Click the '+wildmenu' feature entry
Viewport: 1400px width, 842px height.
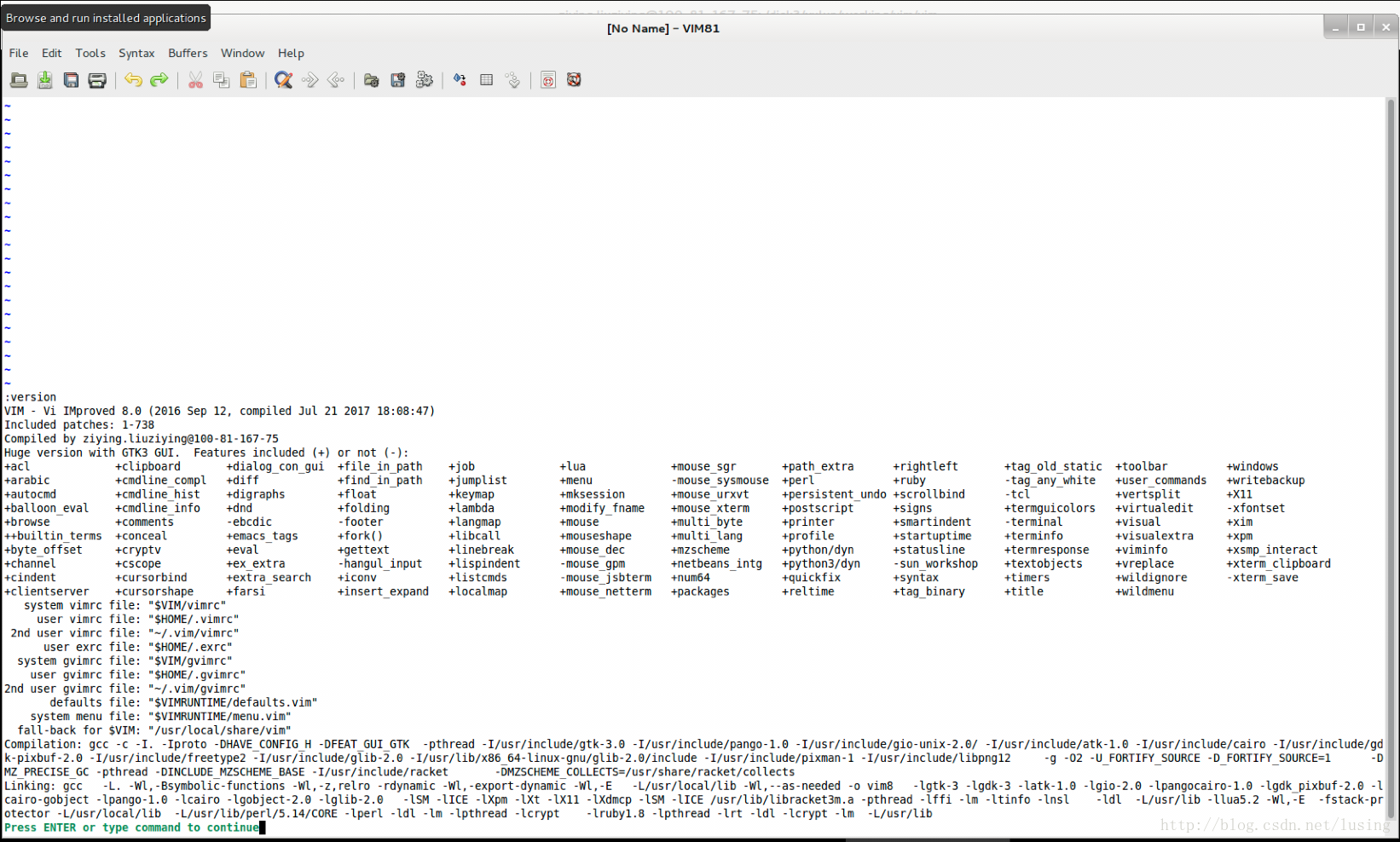point(1145,591)
